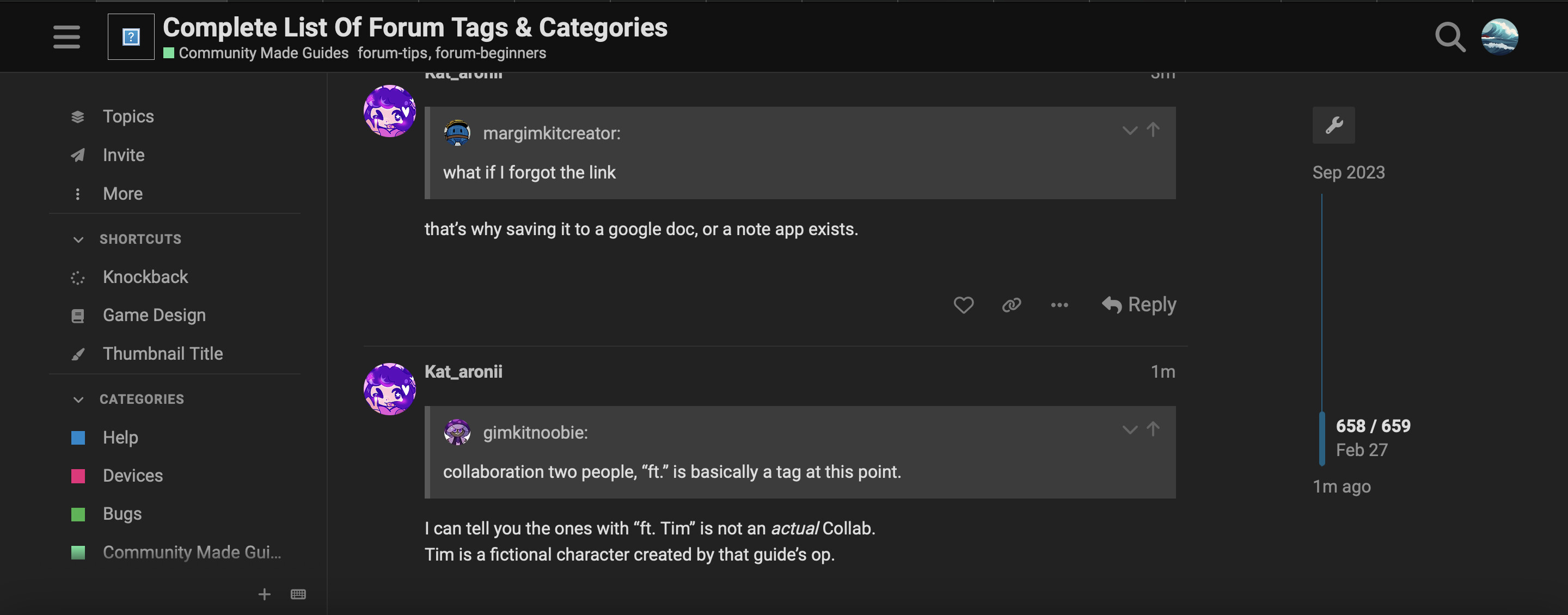Copy the post link with the chain icon
Viewport: 1568px width, 615px height.
[1011, 305]
